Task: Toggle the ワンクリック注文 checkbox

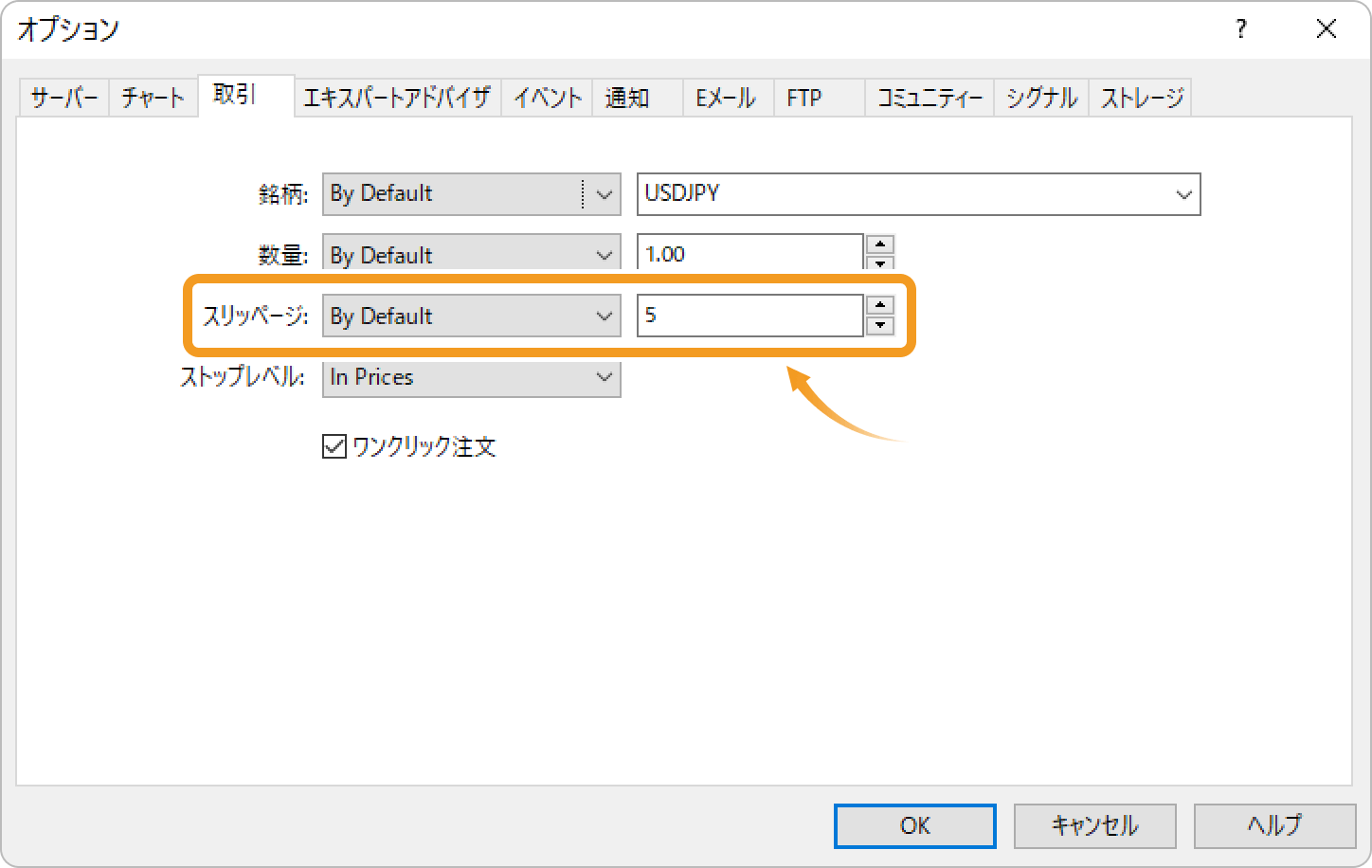Action: (x=334, y=446)
